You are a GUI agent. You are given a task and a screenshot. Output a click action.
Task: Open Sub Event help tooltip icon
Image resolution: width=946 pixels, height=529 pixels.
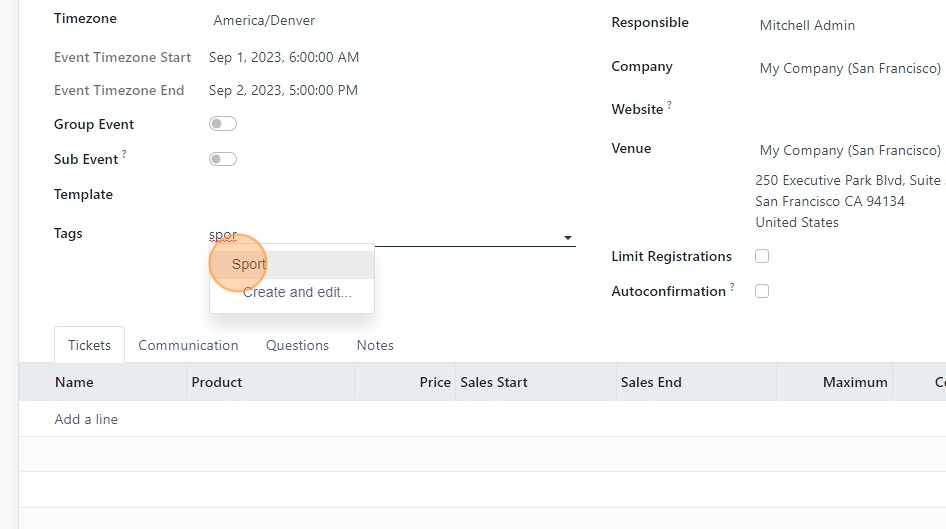[124, 153]
